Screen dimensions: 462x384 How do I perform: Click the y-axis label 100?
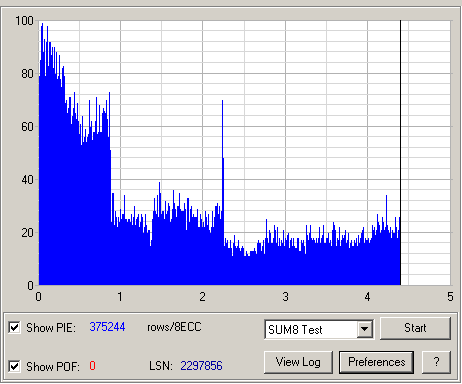pyautogui.click(x=24, y=21)
